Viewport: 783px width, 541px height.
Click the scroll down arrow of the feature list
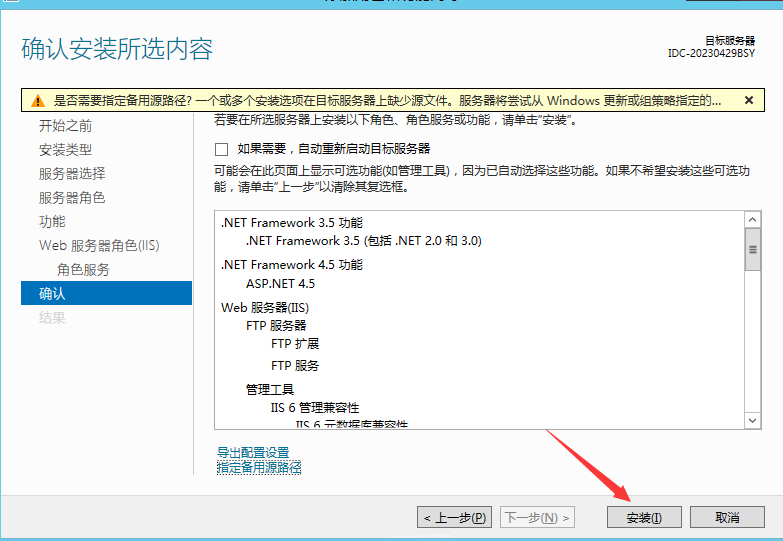pos(752,421)
